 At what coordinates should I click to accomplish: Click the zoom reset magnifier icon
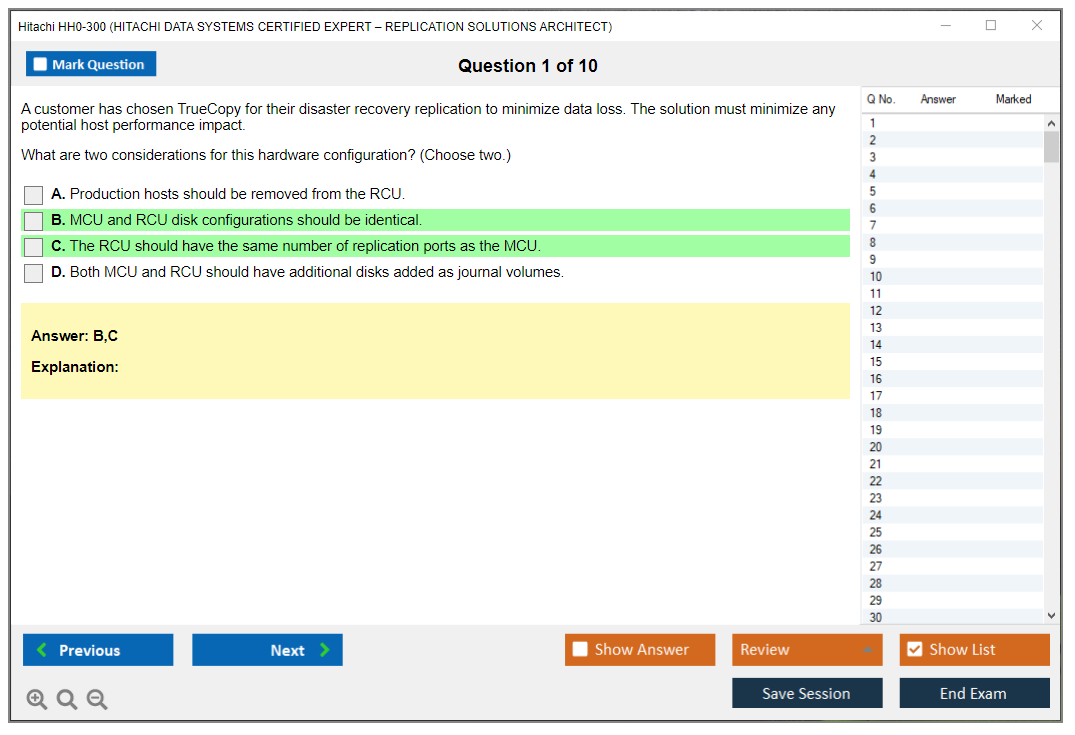pyautogui.click(x=67, y=700)
